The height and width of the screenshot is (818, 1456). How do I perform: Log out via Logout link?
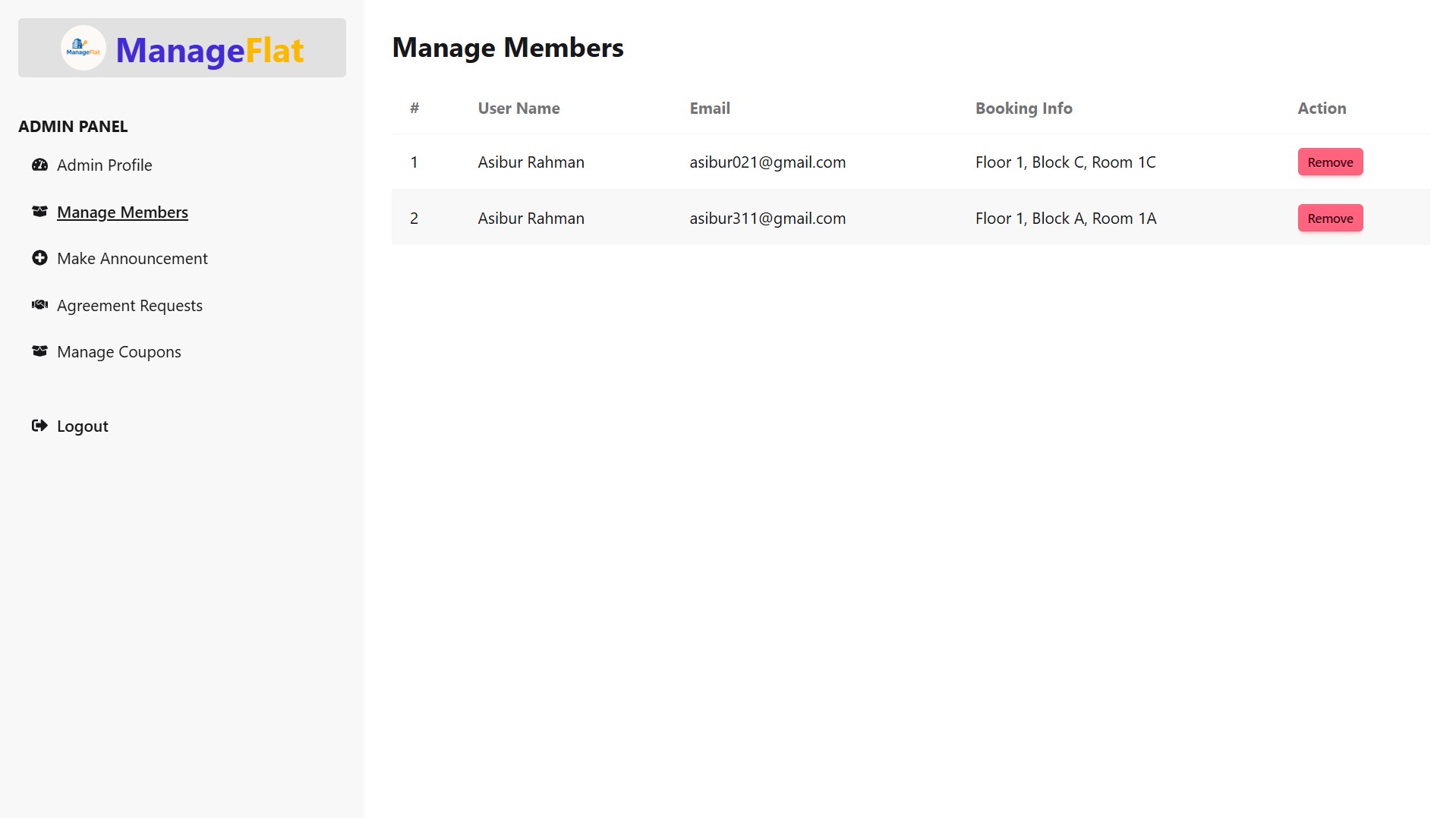click(83, 426)
